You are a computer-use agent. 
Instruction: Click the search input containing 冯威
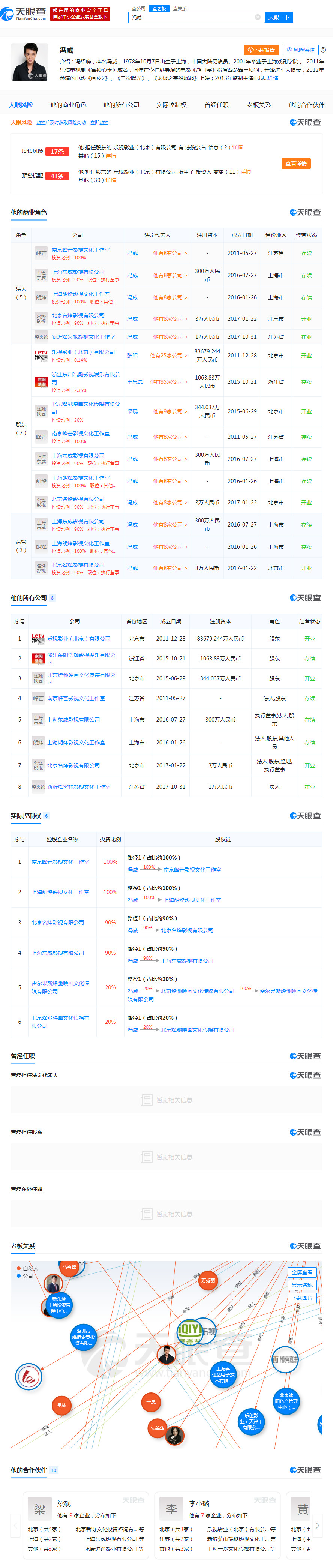(x=192, y=17)
